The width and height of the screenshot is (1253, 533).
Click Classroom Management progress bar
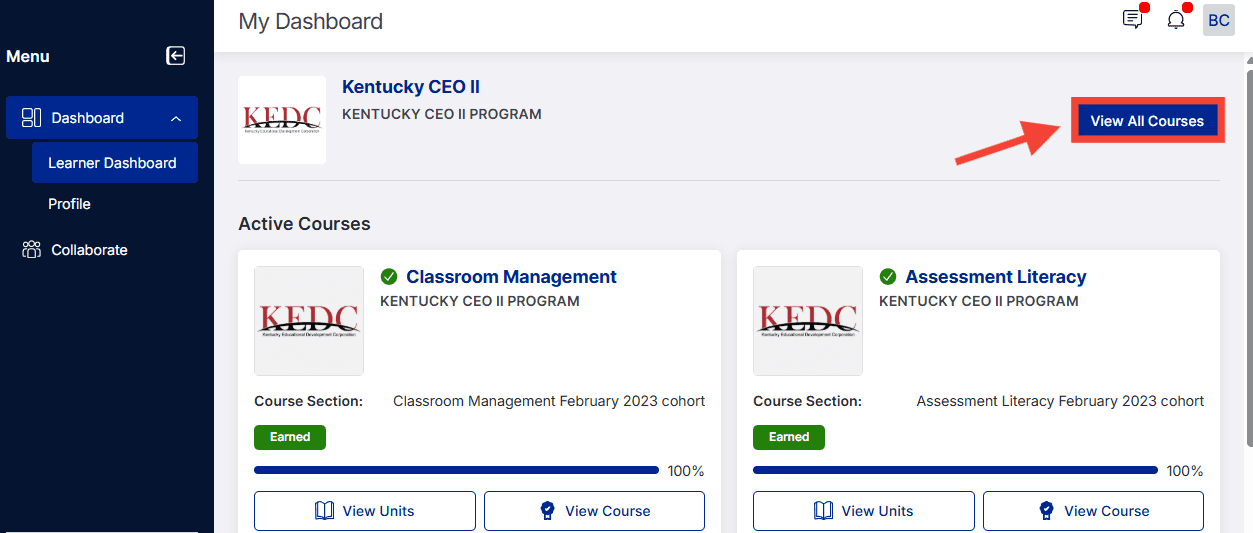[x=456, y=470]
